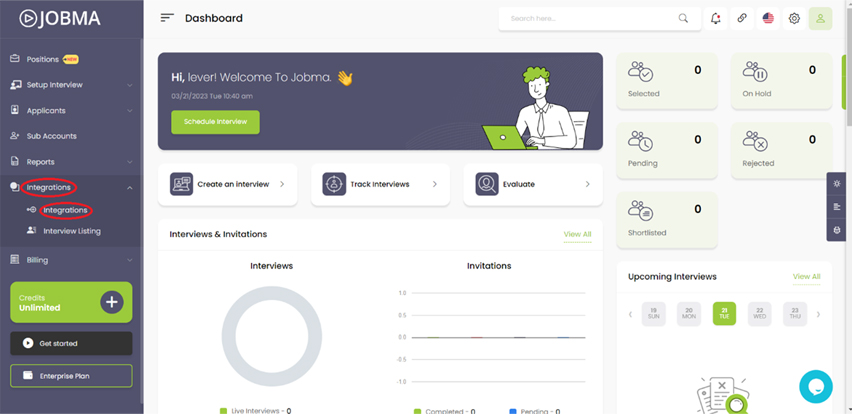Viewport: 852px width, 414px height.
Task: Open the Integrations submenu item
Action: [x=65, y=210]
